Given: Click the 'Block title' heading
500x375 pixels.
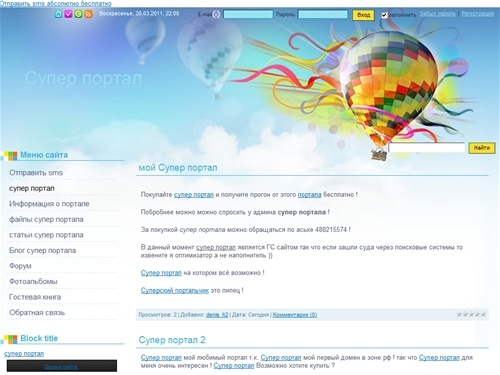Looking at the screenshot, I should click(x=39, y=338).
